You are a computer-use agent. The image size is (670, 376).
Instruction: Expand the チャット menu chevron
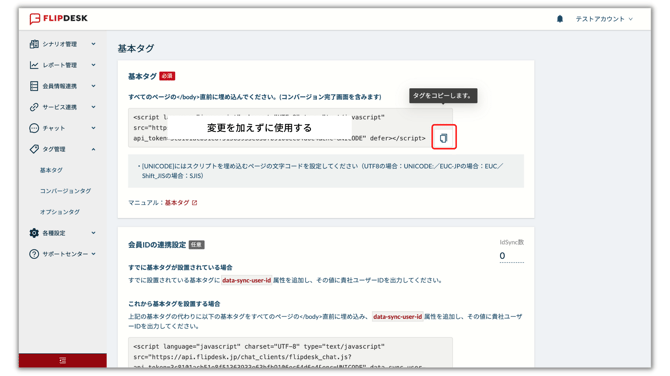93,128
